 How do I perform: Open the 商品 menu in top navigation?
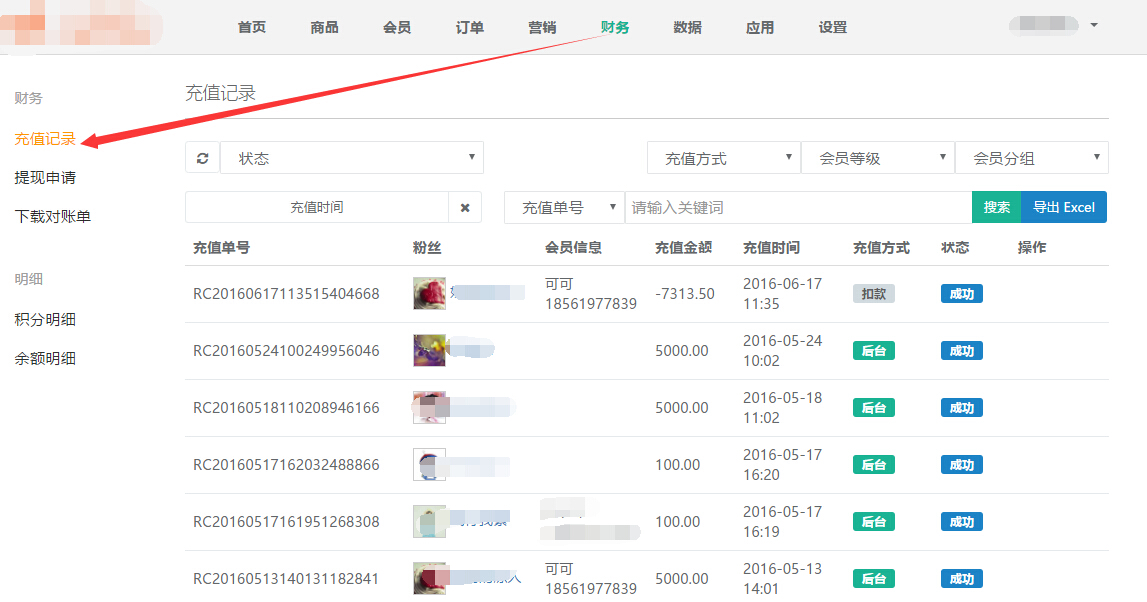[324, 27]
